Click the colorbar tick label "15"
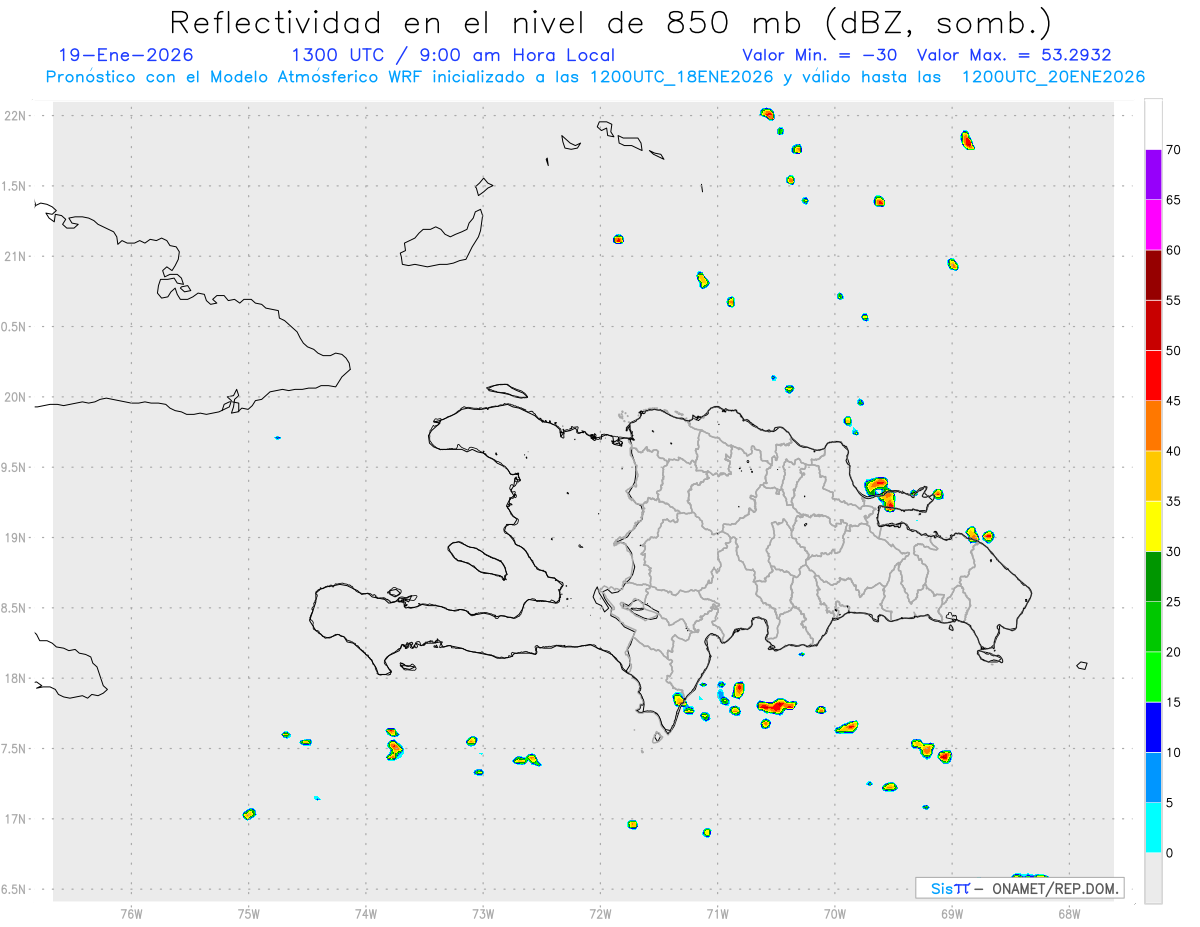 [1173, 702]
